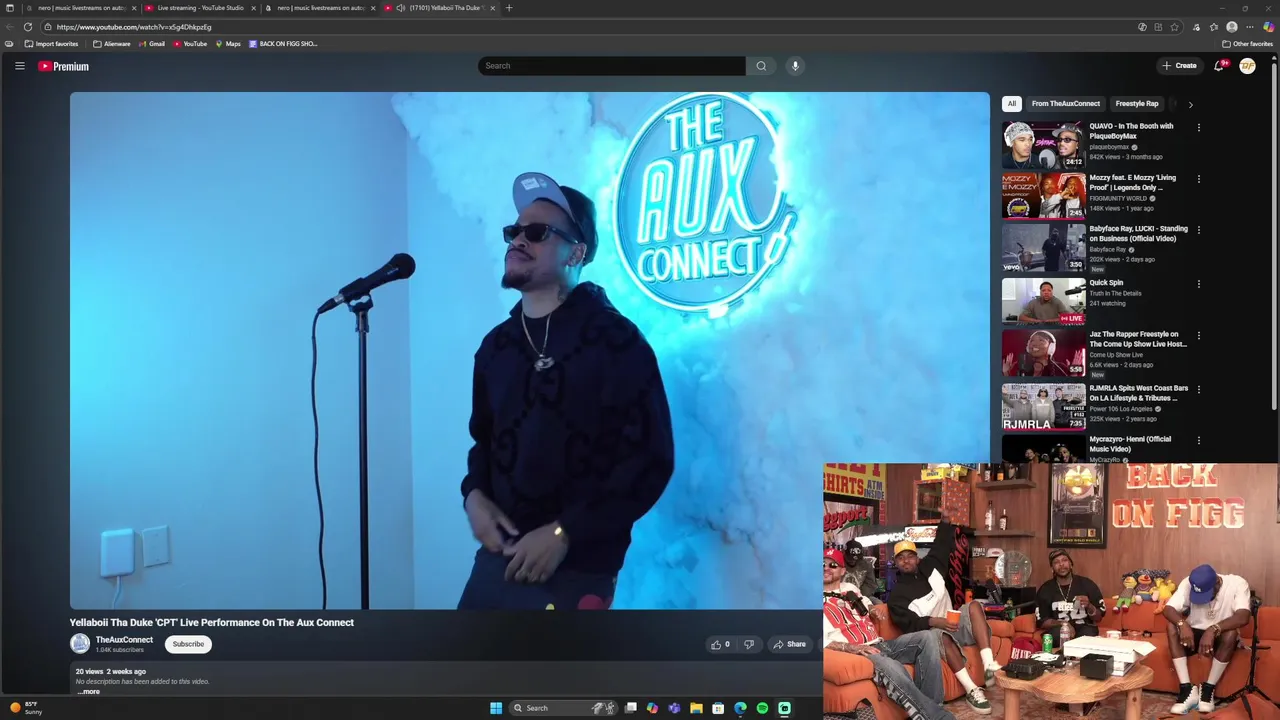Open options for Mozzy Living Proof video
The width and height of the screenshot is (1280, 720).
[1198, 179]
